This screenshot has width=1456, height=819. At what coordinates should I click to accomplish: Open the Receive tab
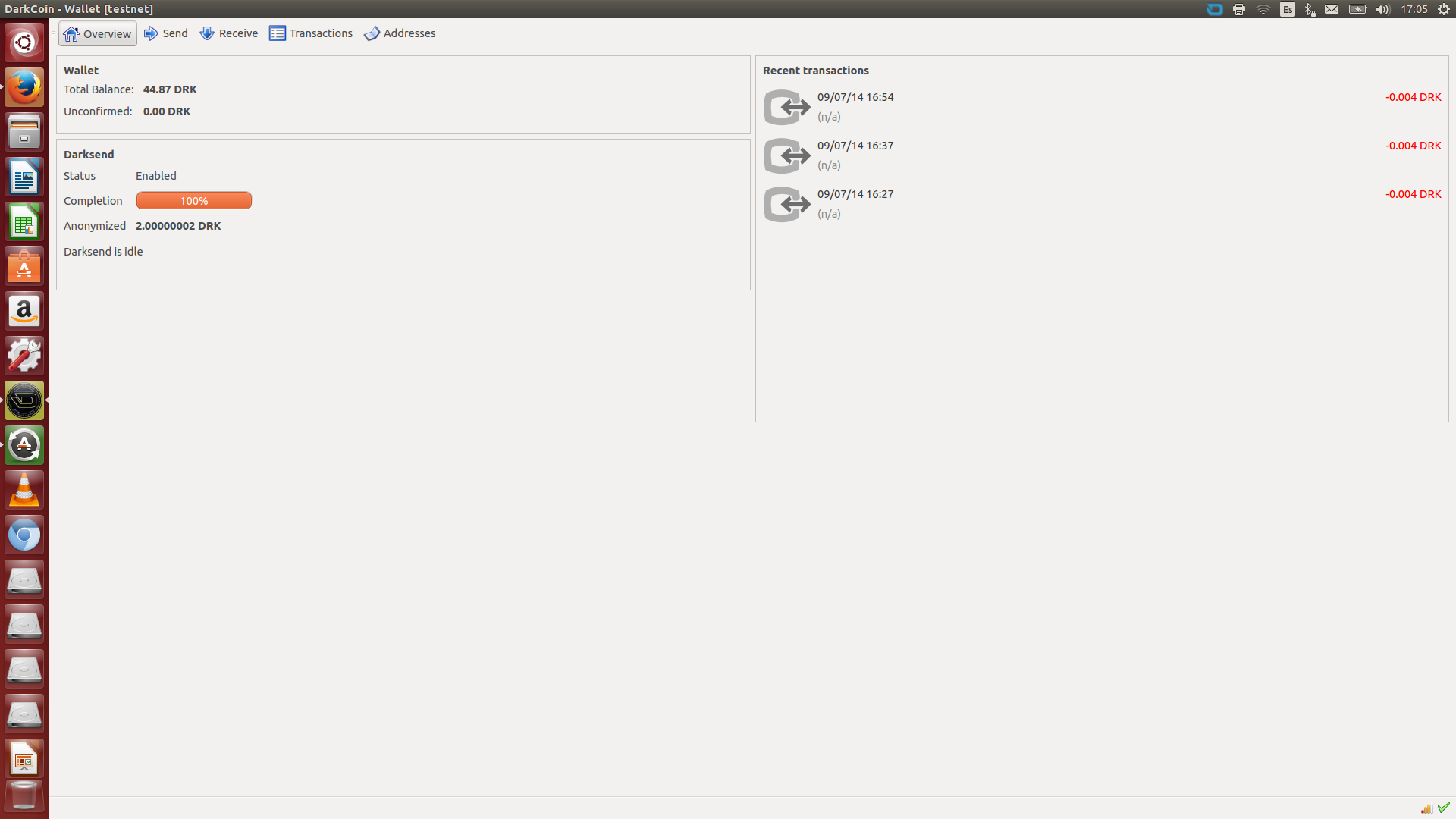[x=229, y=33]
